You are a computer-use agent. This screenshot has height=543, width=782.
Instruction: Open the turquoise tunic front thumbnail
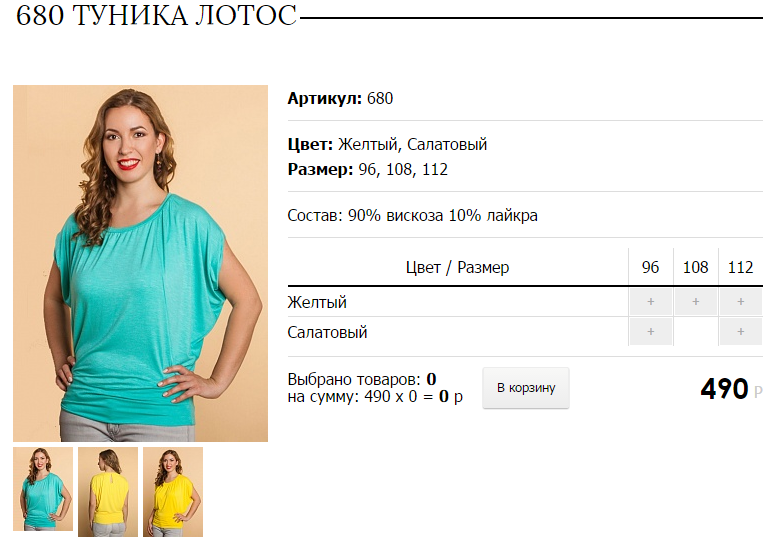(x=43, y=489)
